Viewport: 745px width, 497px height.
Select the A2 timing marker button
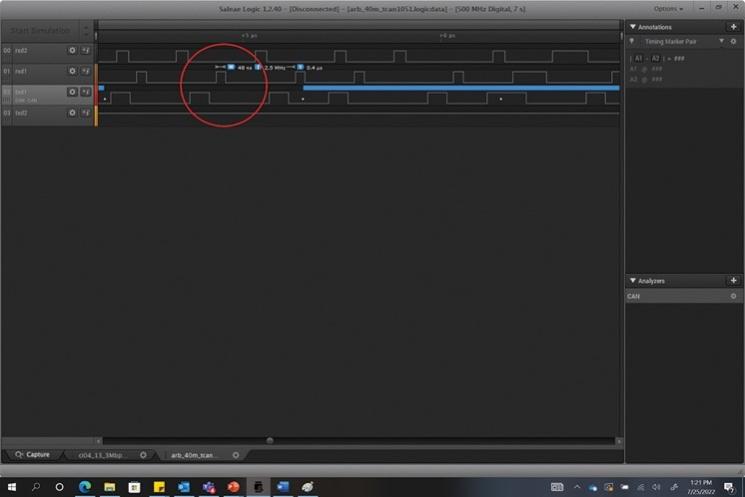coord(656,58)
